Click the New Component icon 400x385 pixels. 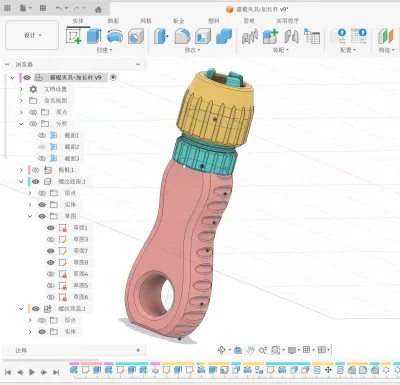tap(270, 36)
